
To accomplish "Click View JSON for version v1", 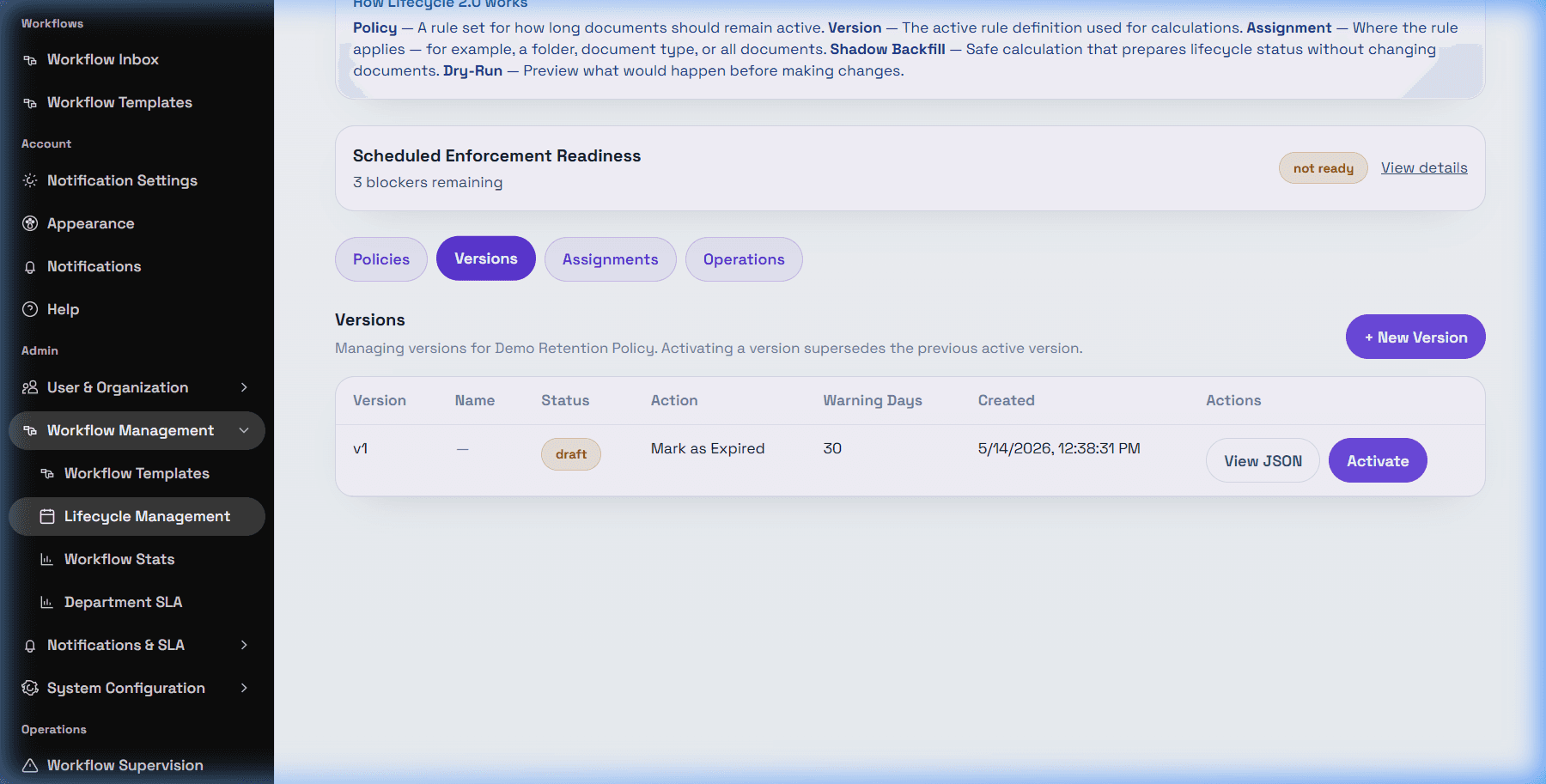I will [x=1263, y=460].
